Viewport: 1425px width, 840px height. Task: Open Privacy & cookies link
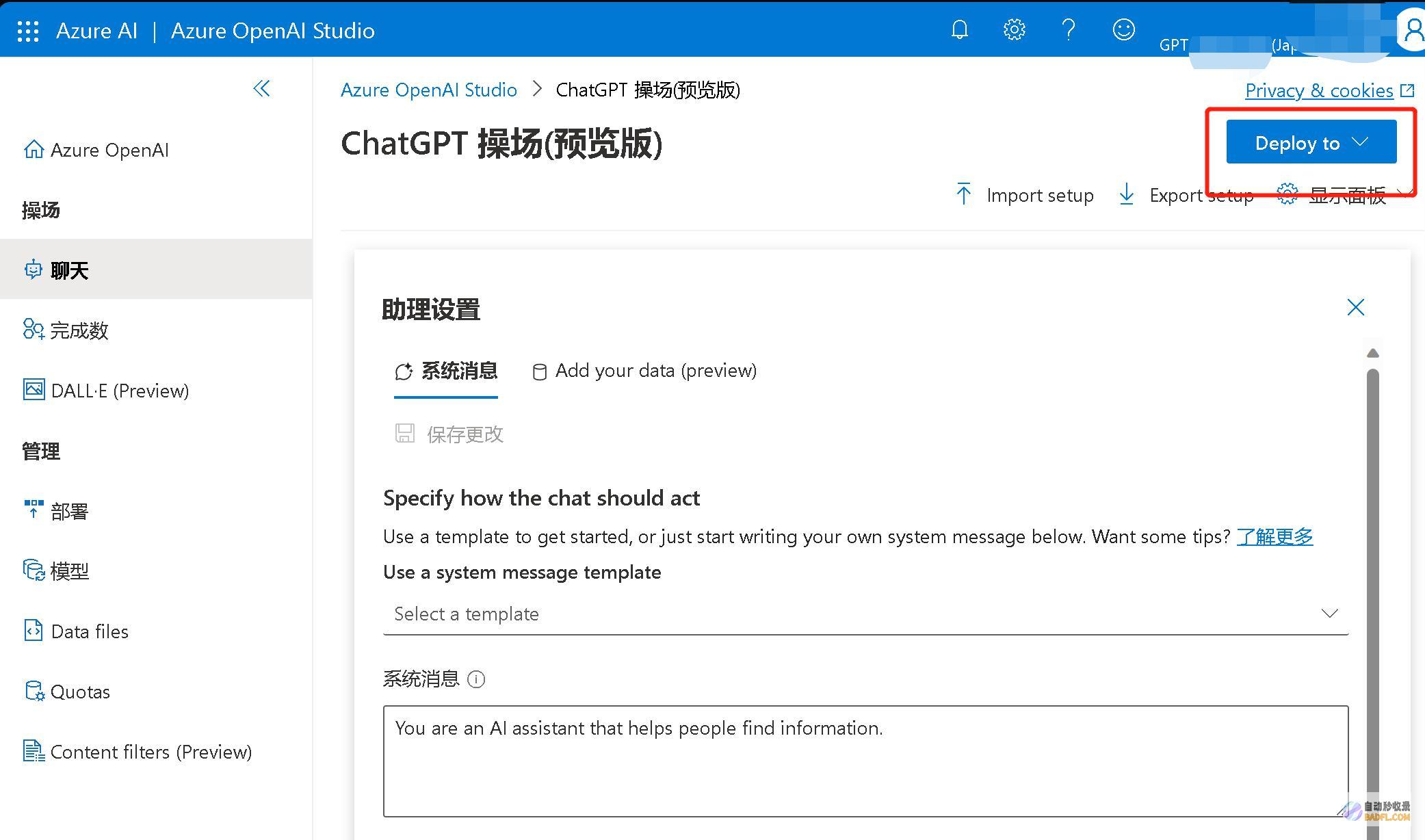click(1319, 90)
